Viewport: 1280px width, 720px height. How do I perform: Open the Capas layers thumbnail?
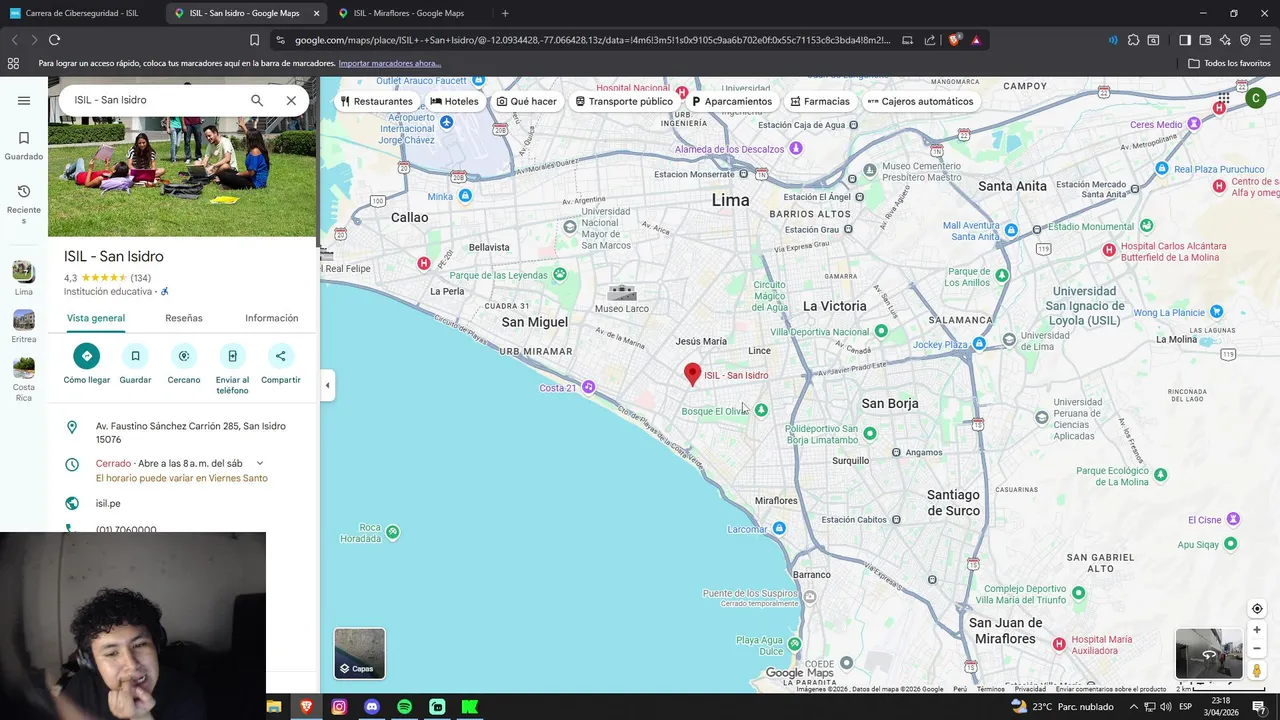[359, 653]
